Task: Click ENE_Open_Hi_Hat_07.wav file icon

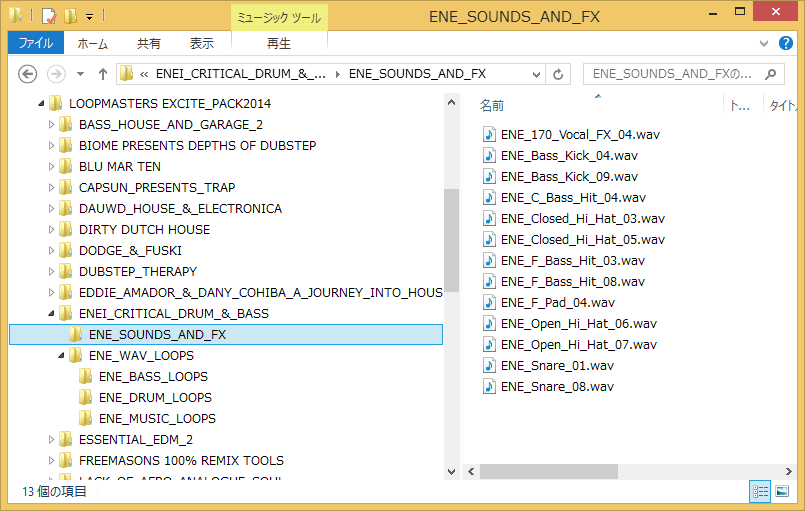Action: coord(489,345)
